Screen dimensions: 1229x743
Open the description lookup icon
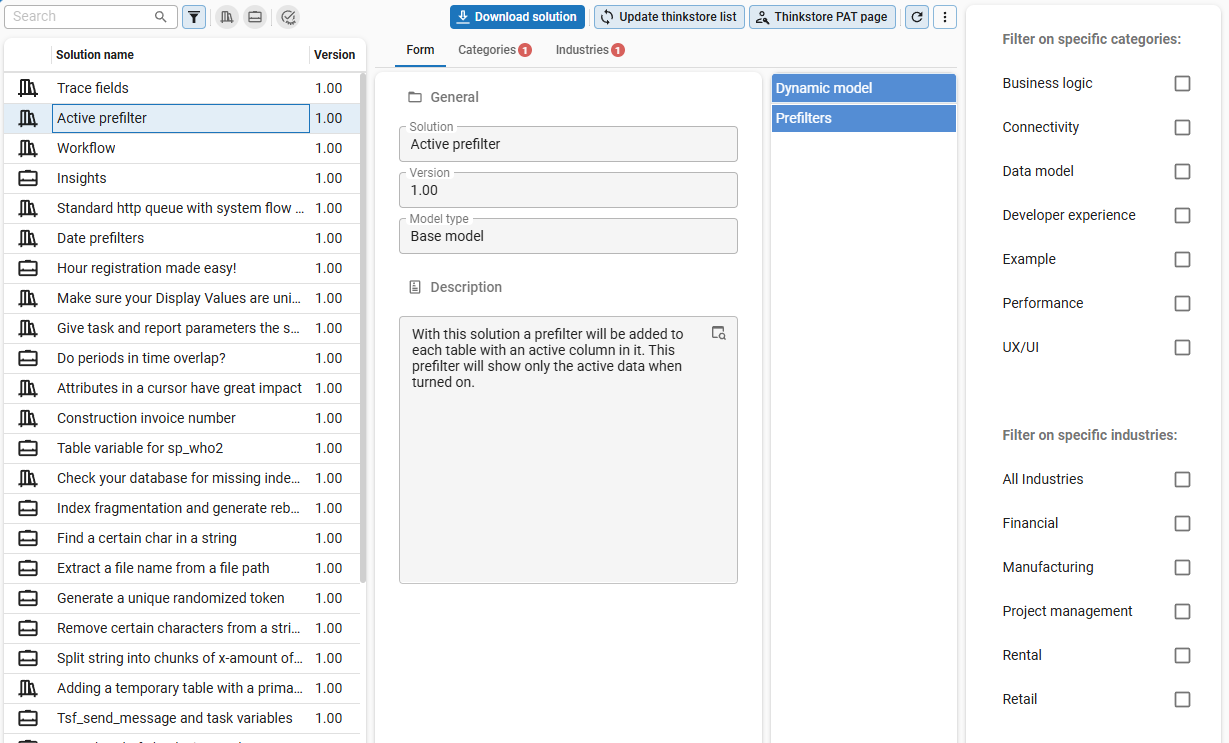tap(718, 333)
